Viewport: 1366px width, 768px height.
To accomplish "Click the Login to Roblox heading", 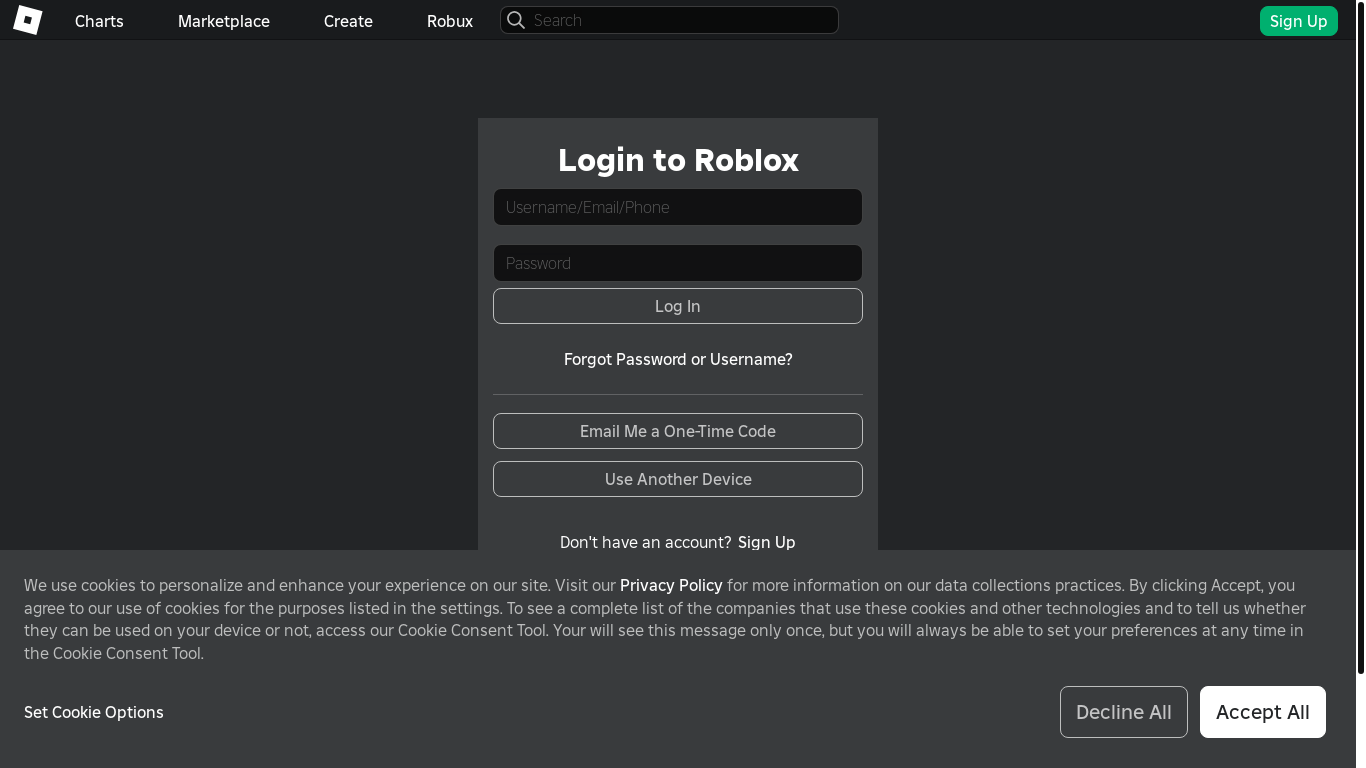I will (678, 160).
